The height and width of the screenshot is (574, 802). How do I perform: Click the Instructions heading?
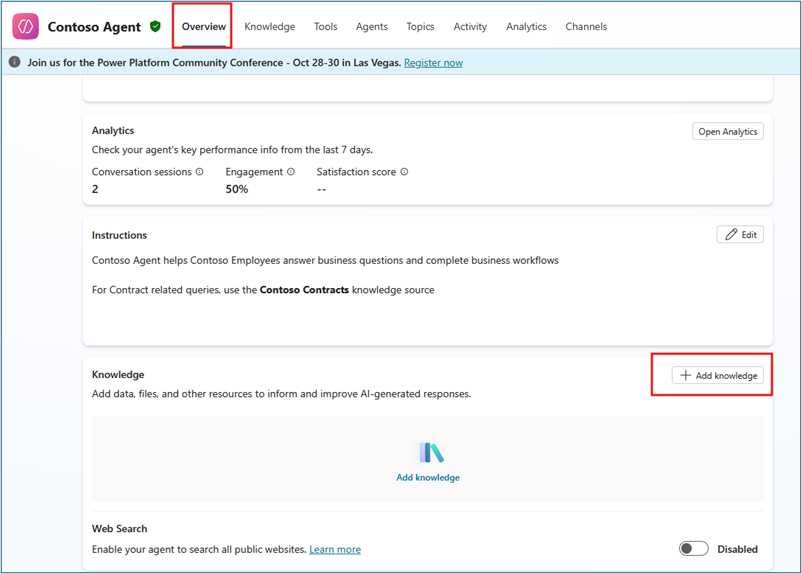click(119, 235)
